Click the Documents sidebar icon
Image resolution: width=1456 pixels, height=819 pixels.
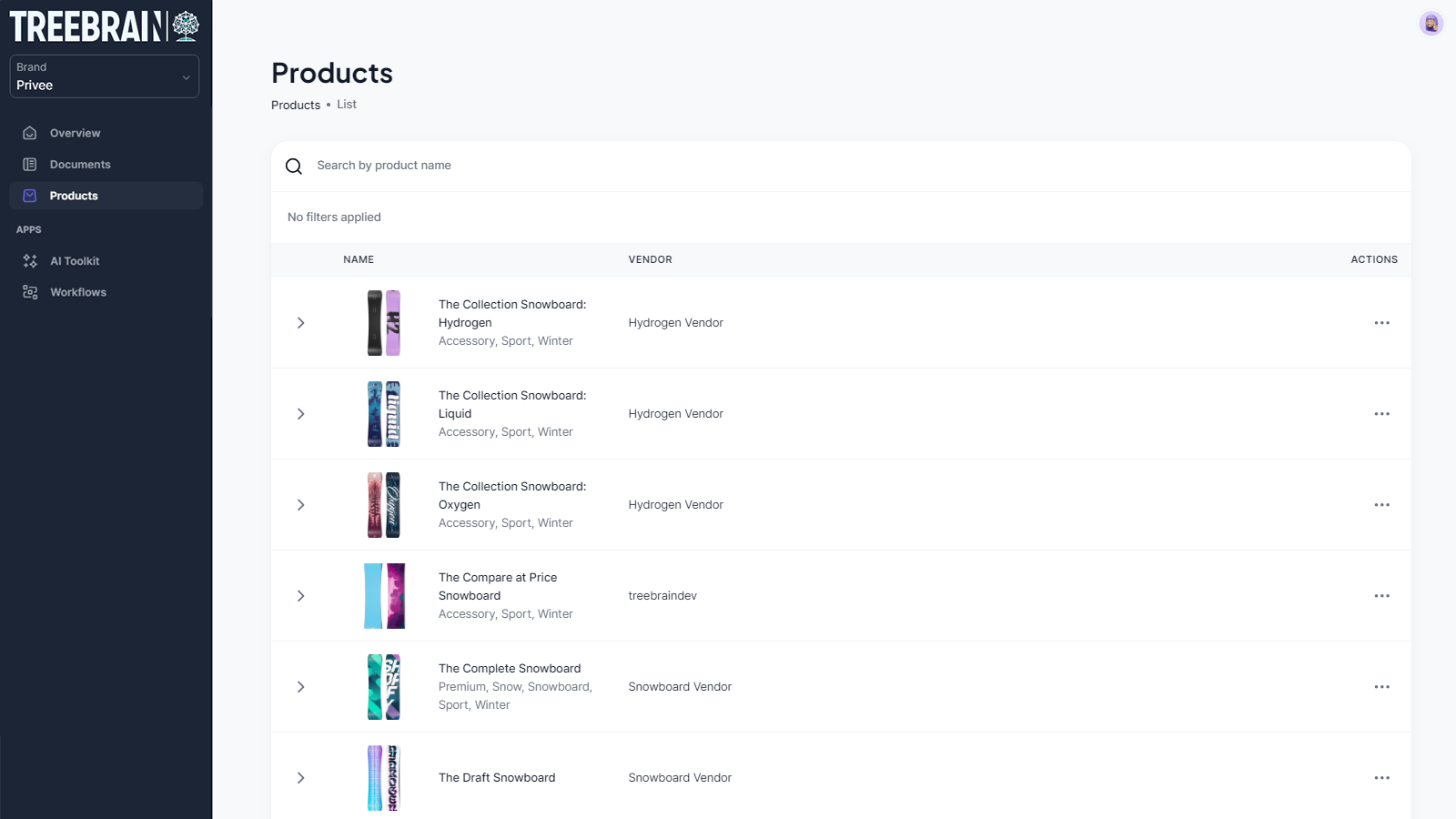coord(30,165)
